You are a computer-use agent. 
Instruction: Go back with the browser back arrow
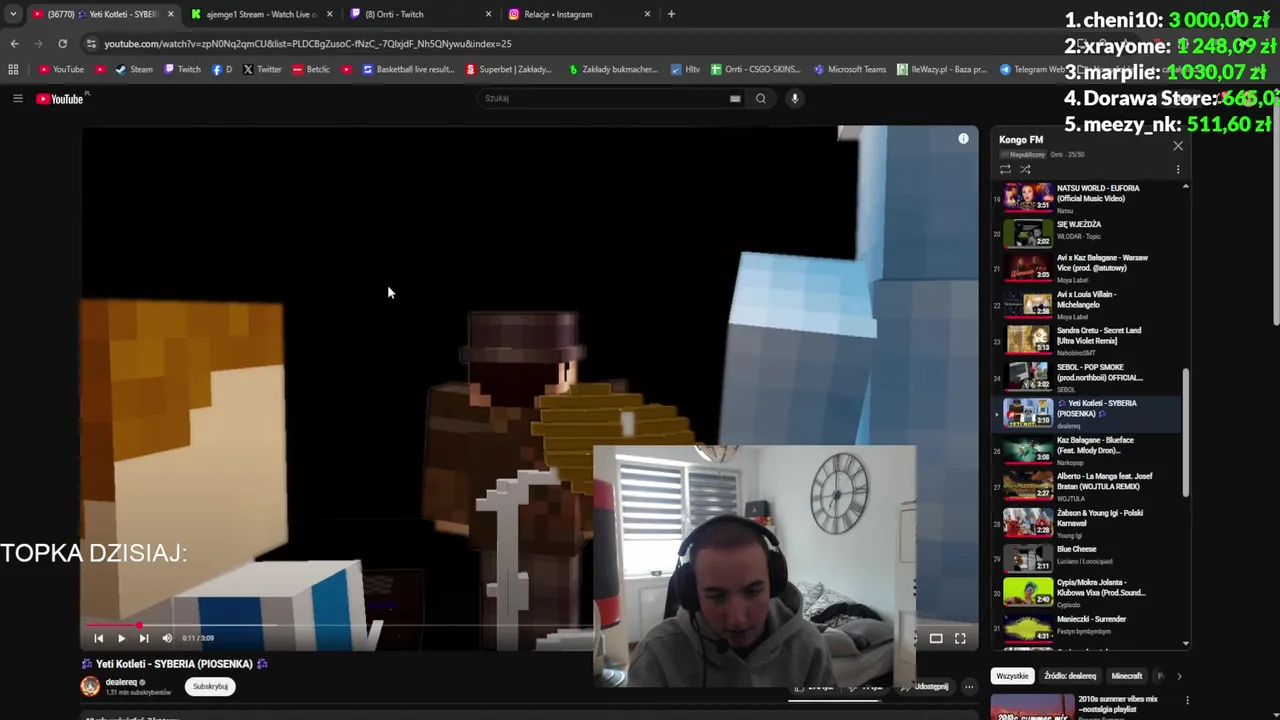pyautogui.click(x=14, y=44)
